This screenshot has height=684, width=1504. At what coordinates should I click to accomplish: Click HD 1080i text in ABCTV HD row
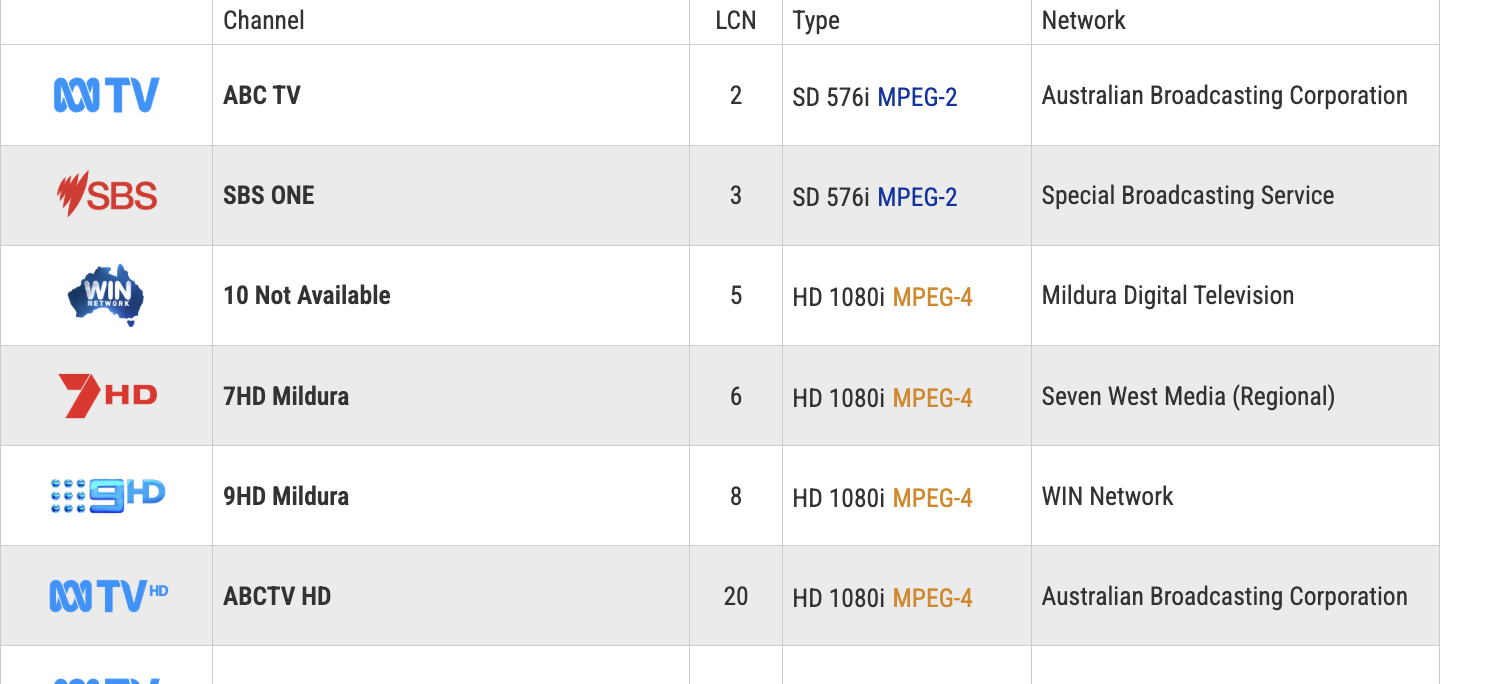click(x=839, y=598)
